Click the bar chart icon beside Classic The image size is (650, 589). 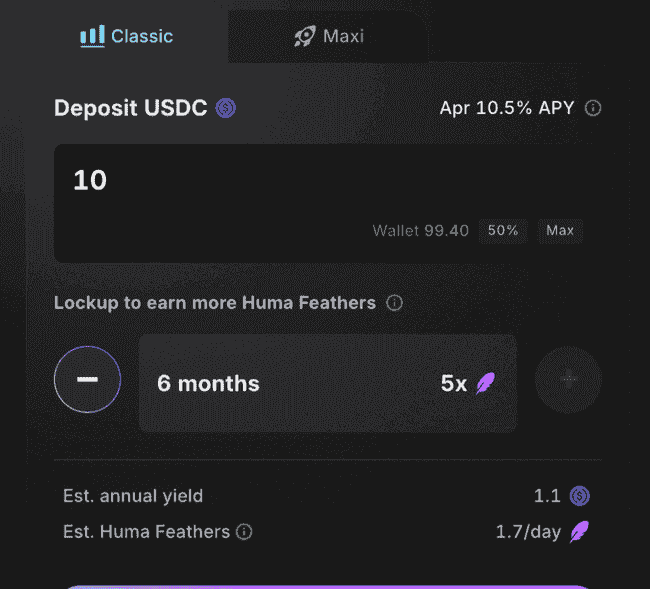(x=92, y=36)
